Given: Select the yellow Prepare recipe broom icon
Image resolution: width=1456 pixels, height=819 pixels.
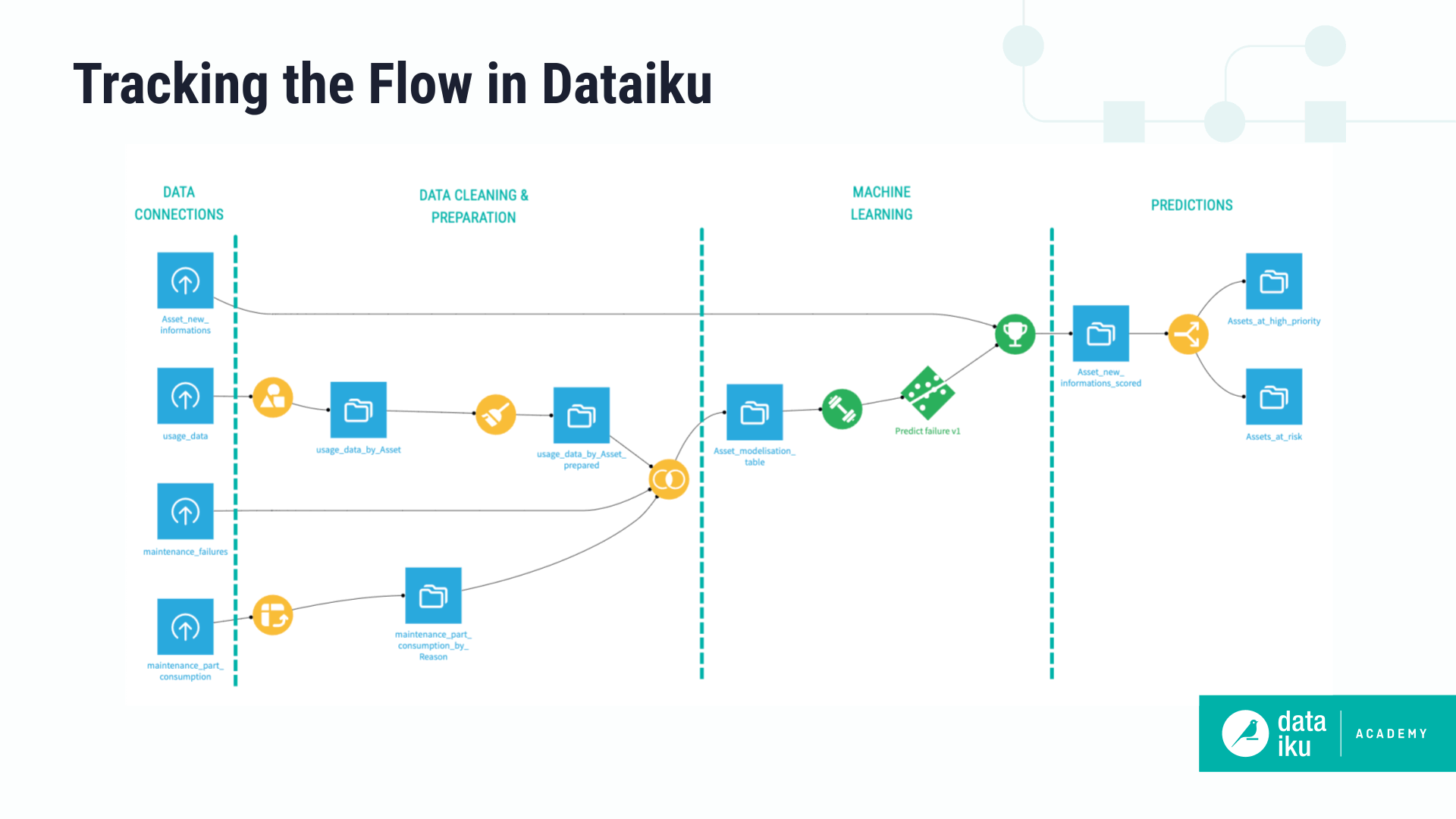Looking at the screenshot, I should click(496, 414).
